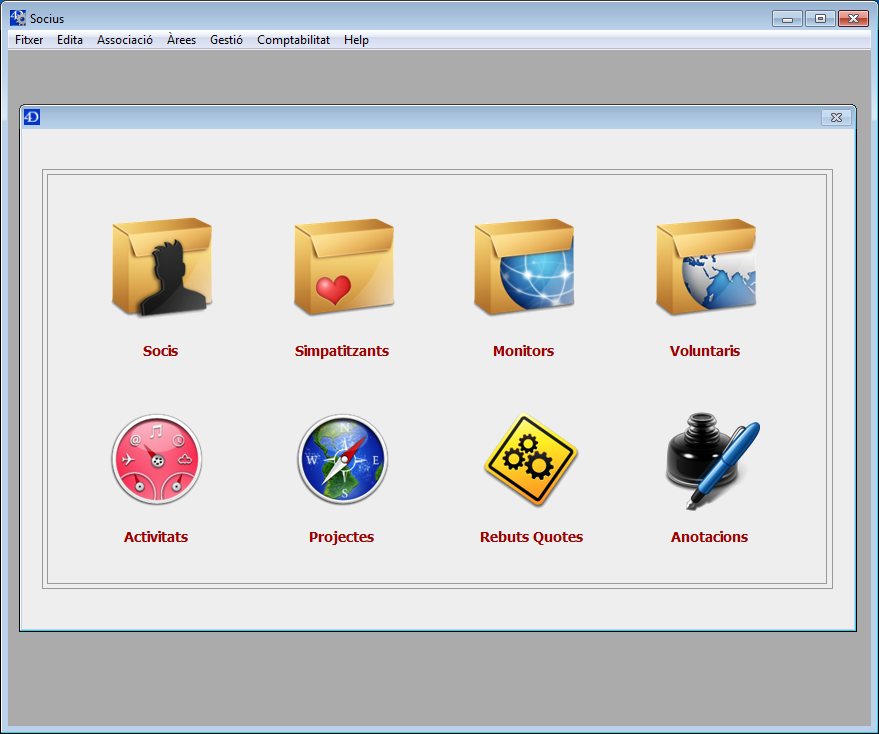Click the red 'Voluntaris' text label
Viewport: 879px width, 734px height.
click(x=705, y=351)
